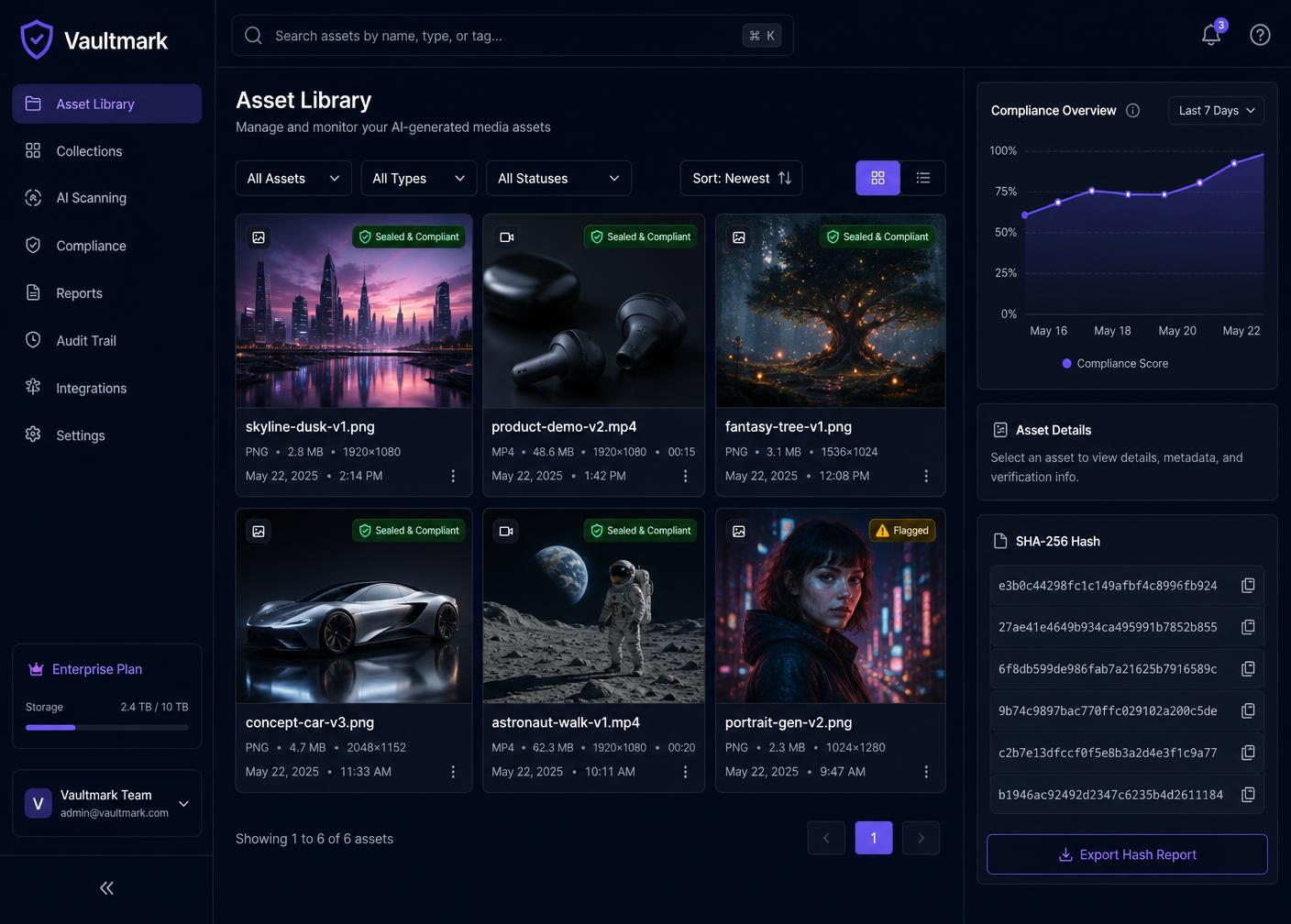Open the Sort: Newest control
The image size is (1291, 924).
click(741, 178)
